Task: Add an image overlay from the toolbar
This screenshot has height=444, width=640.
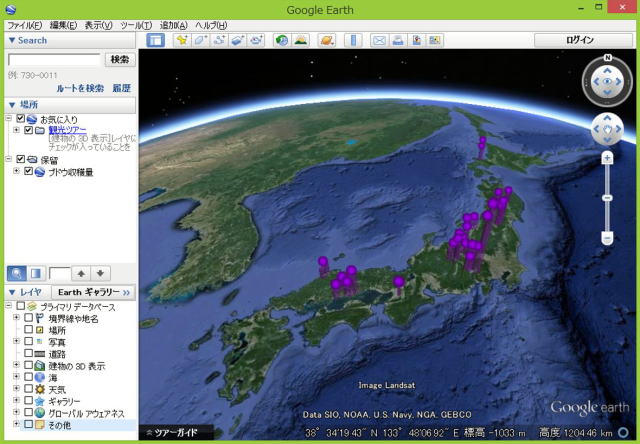Action: (x=238, y=40)
